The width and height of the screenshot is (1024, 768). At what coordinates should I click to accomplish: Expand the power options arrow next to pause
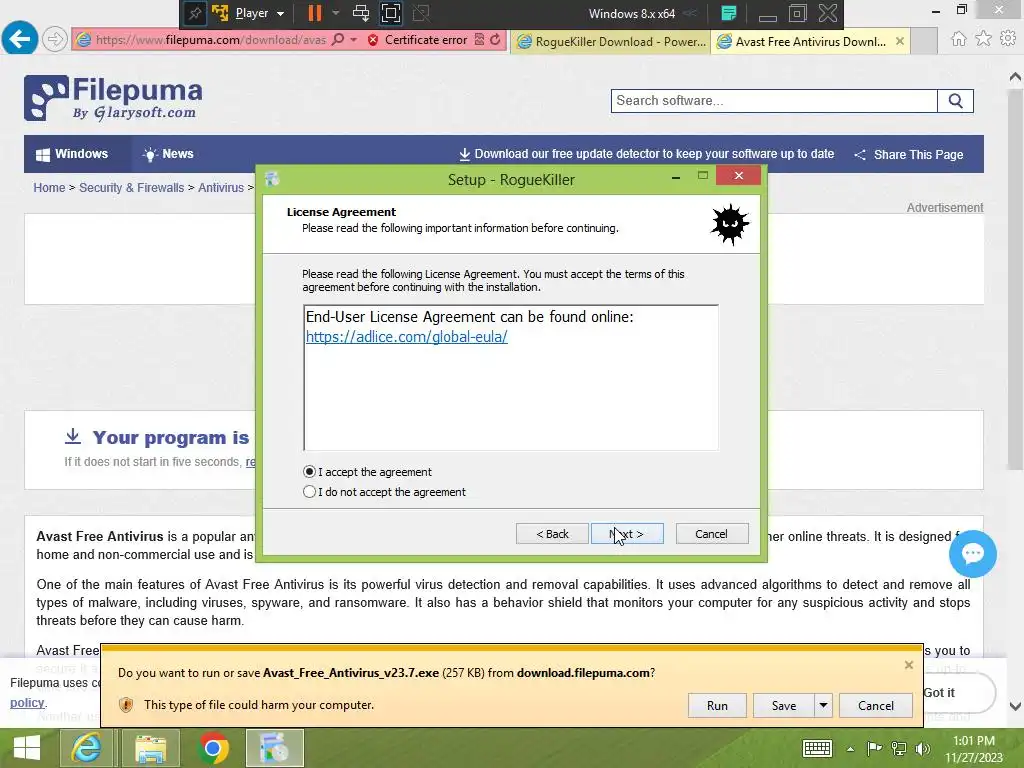(x=336, y=13)
